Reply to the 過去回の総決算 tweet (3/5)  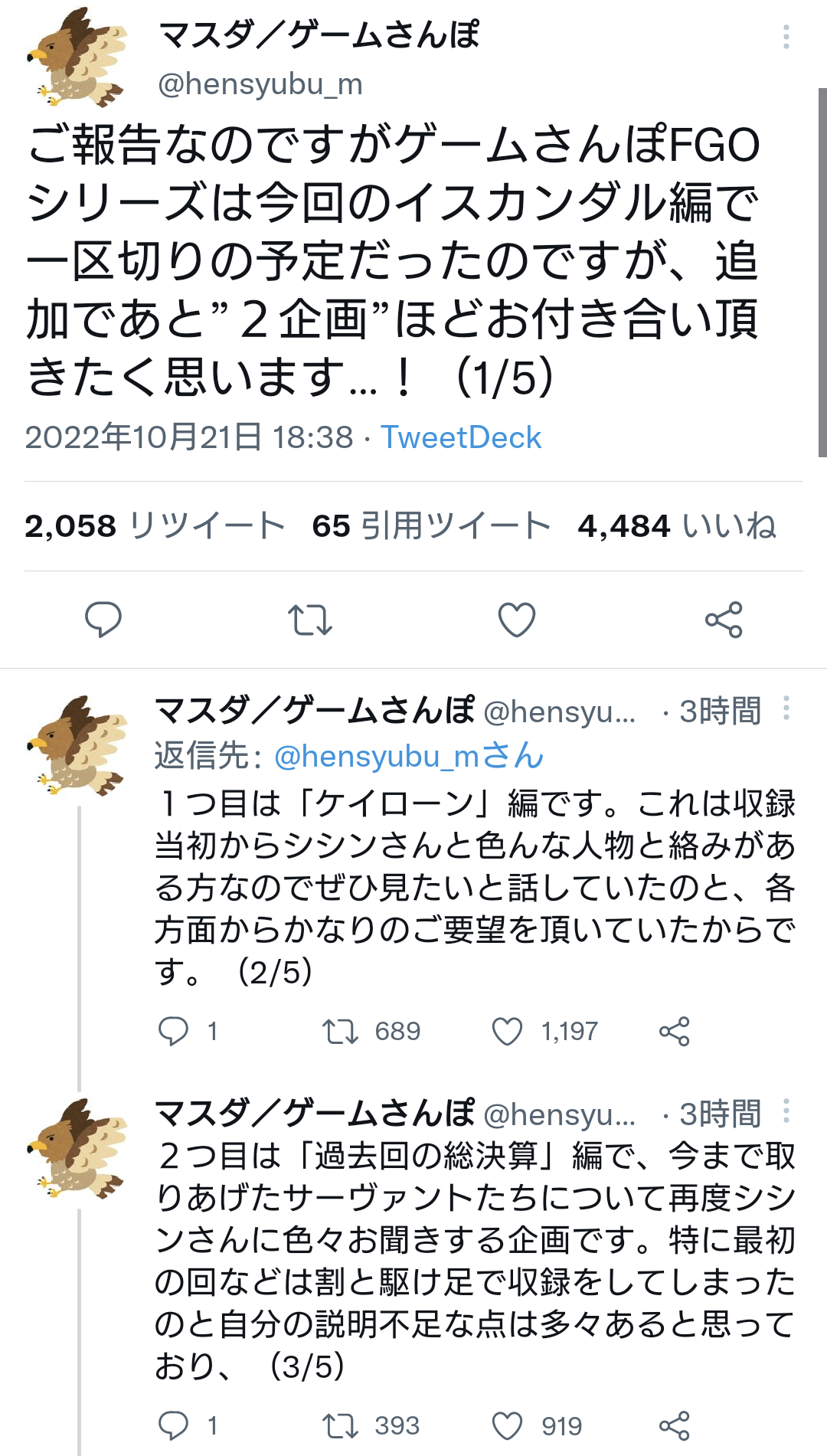[173, 1425]
